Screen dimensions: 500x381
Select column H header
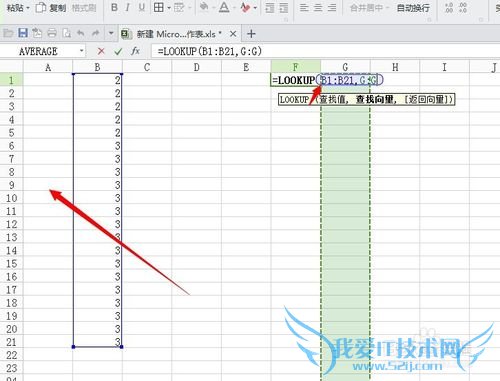click(395, 67)
